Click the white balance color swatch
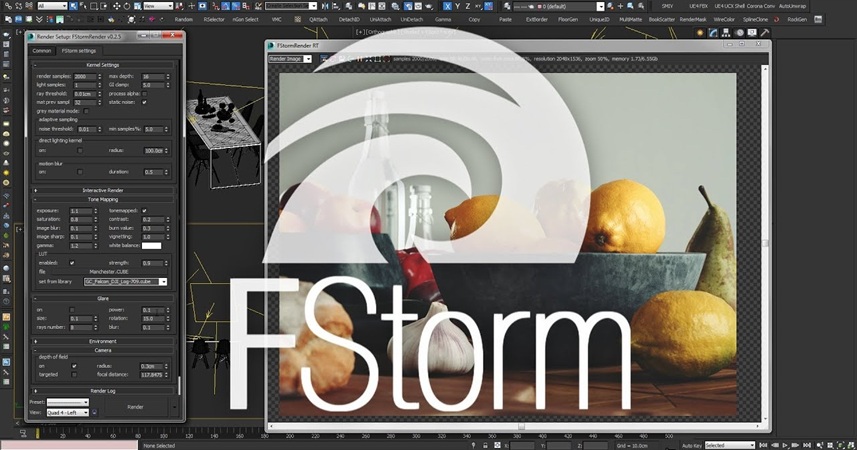The width and height of the screenshot is (857, 450). [x=151, y=246]
